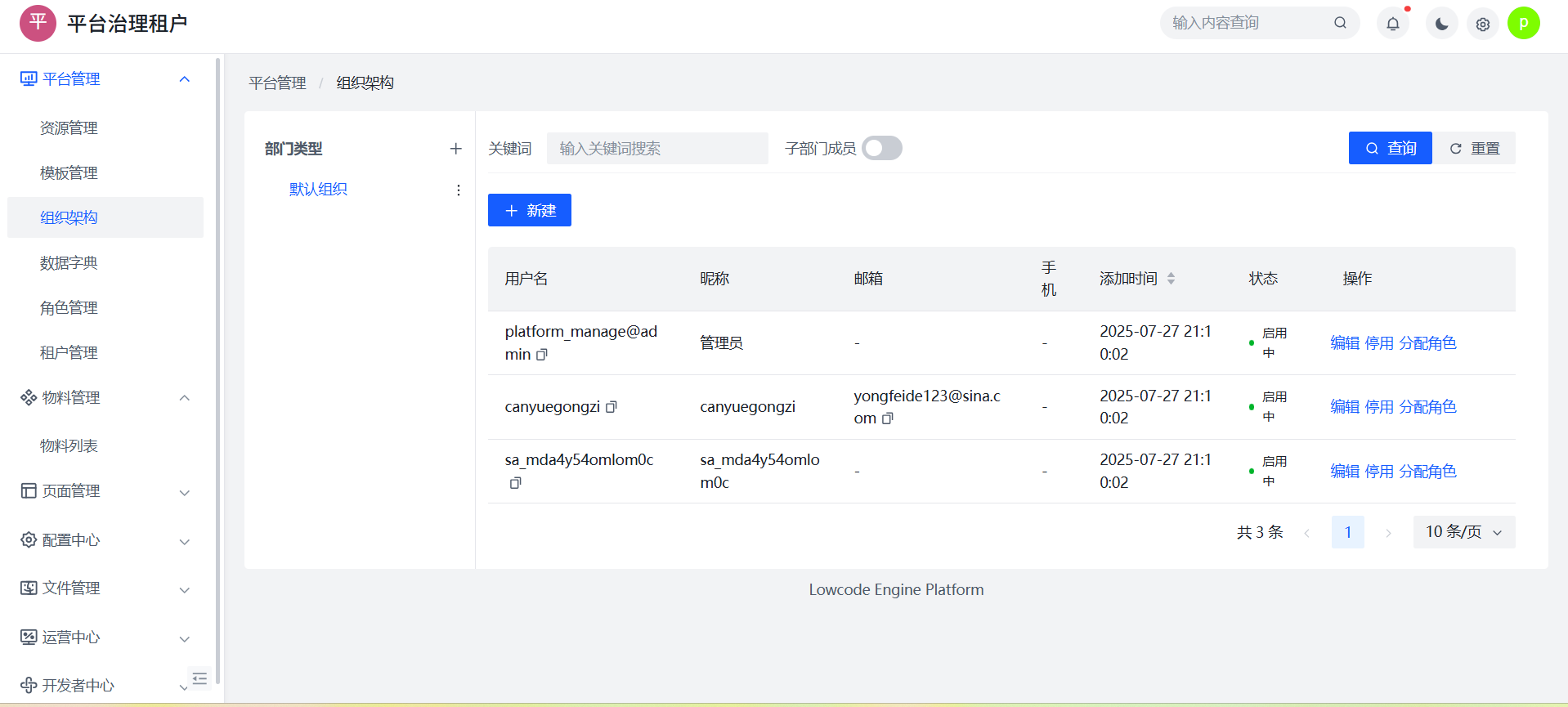Switch to dark mode via moon icon
The height and width of the screenshot is (707, 1568).
(x=1441, y=24)
